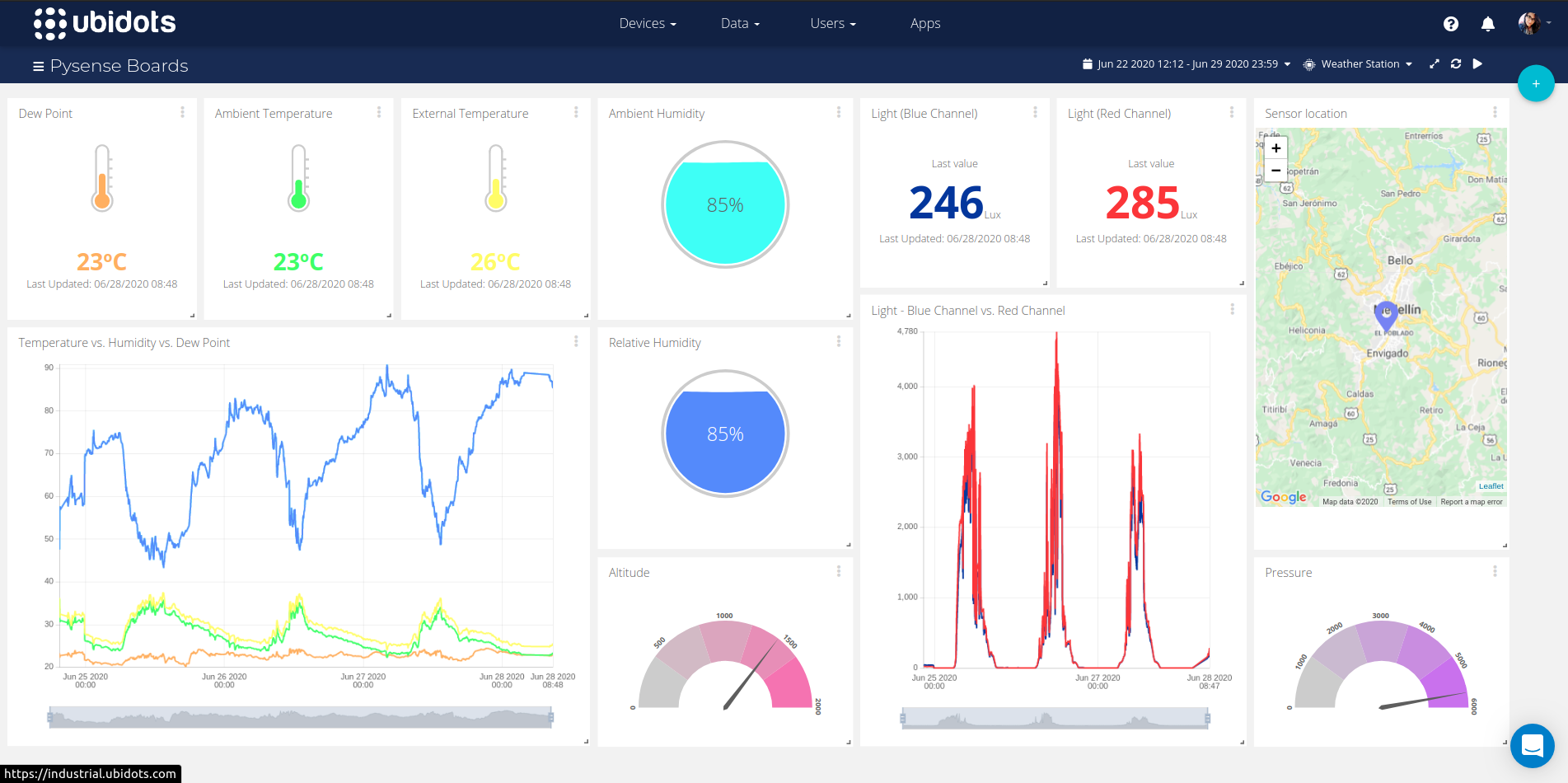Screen dimensions: 1568x783
Task: Open the Leaflet attribution link
Action: (x=1491, y=486)
